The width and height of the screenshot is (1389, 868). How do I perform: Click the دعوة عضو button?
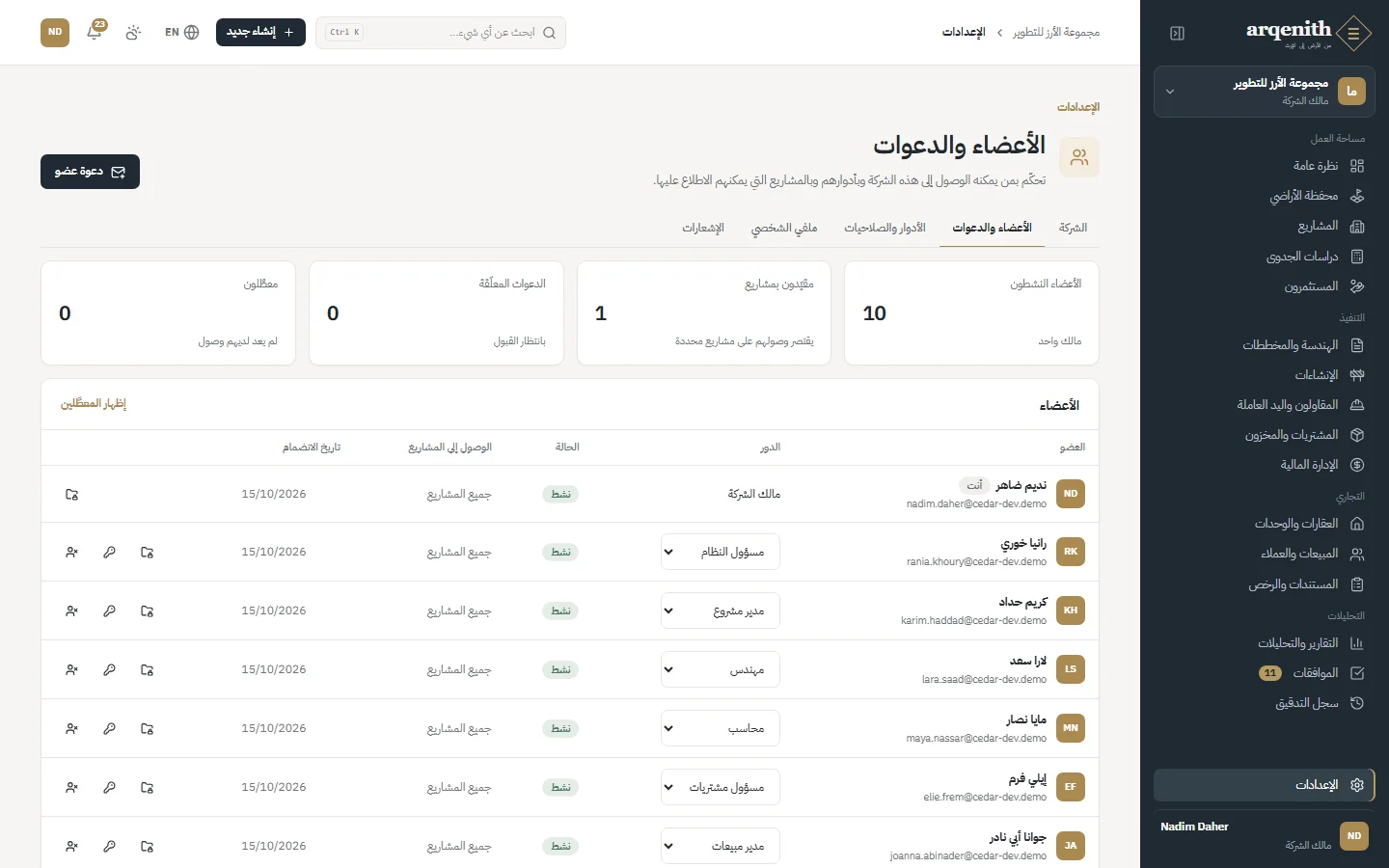click(x=90, y=172)
